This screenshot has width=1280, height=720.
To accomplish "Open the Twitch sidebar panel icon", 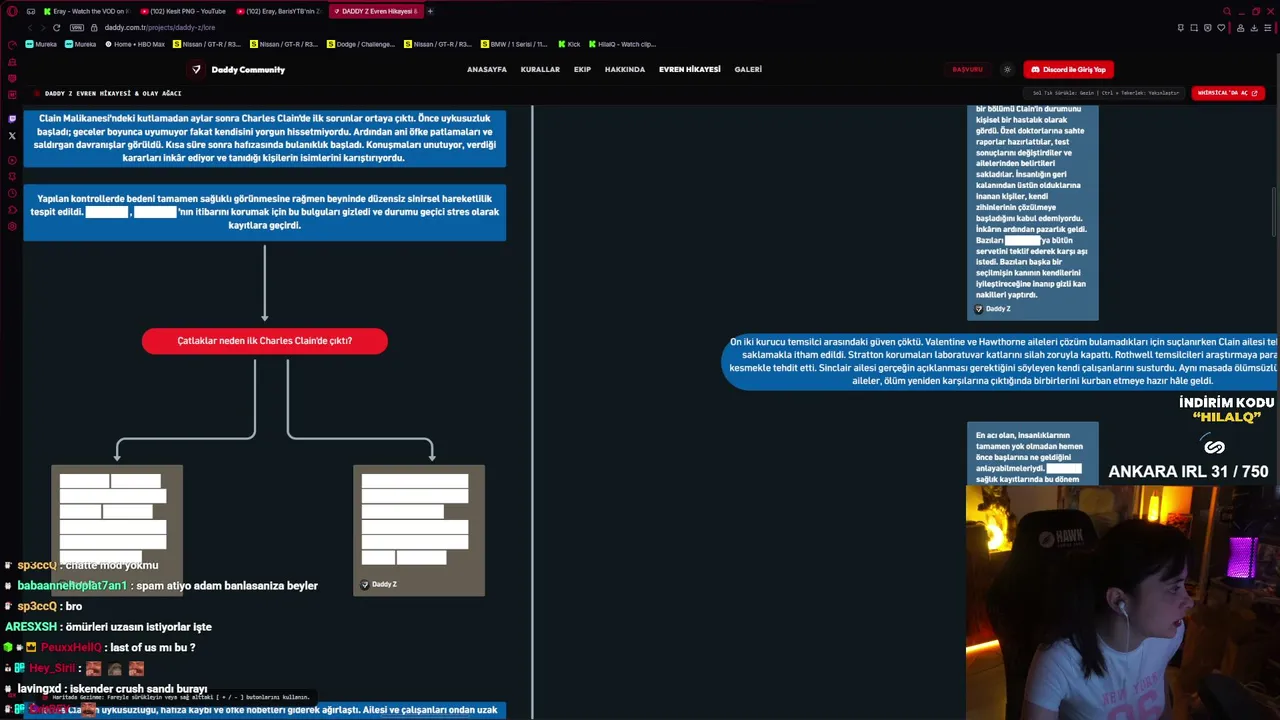I will point(12,119).
